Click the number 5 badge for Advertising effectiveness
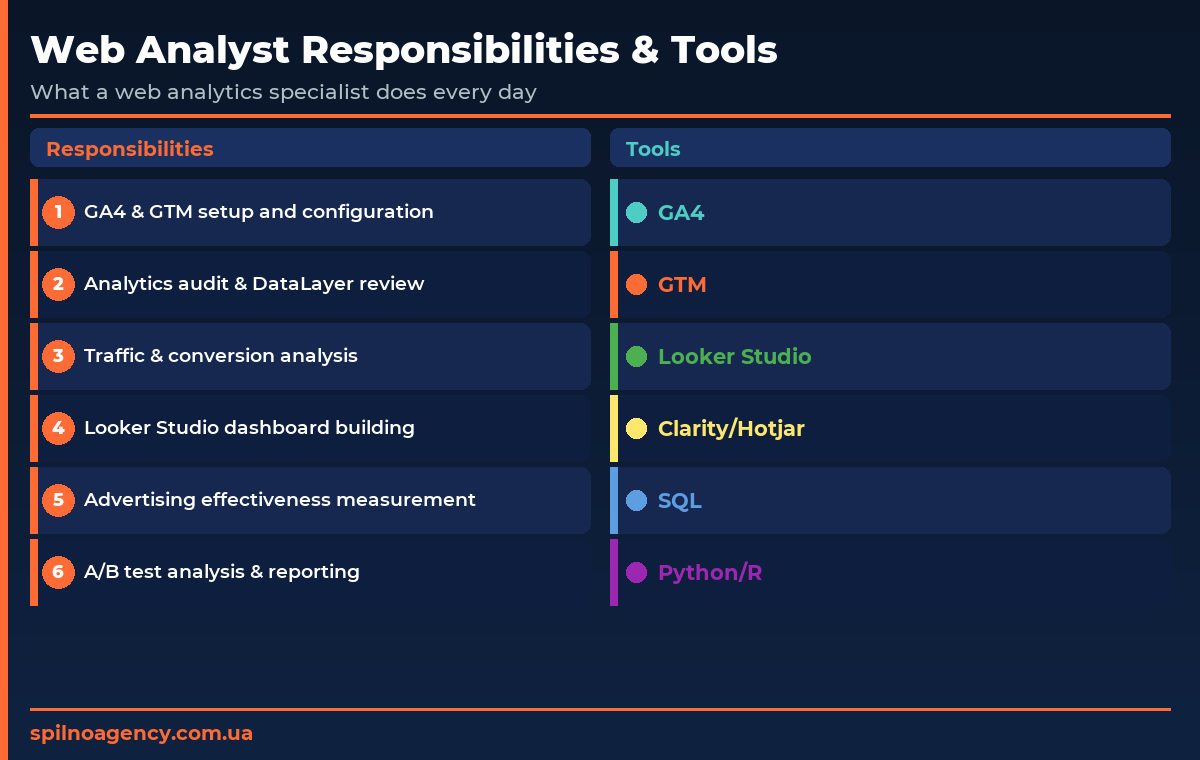1200x760 pixels. pyautogui.click(x=58, y=500)
